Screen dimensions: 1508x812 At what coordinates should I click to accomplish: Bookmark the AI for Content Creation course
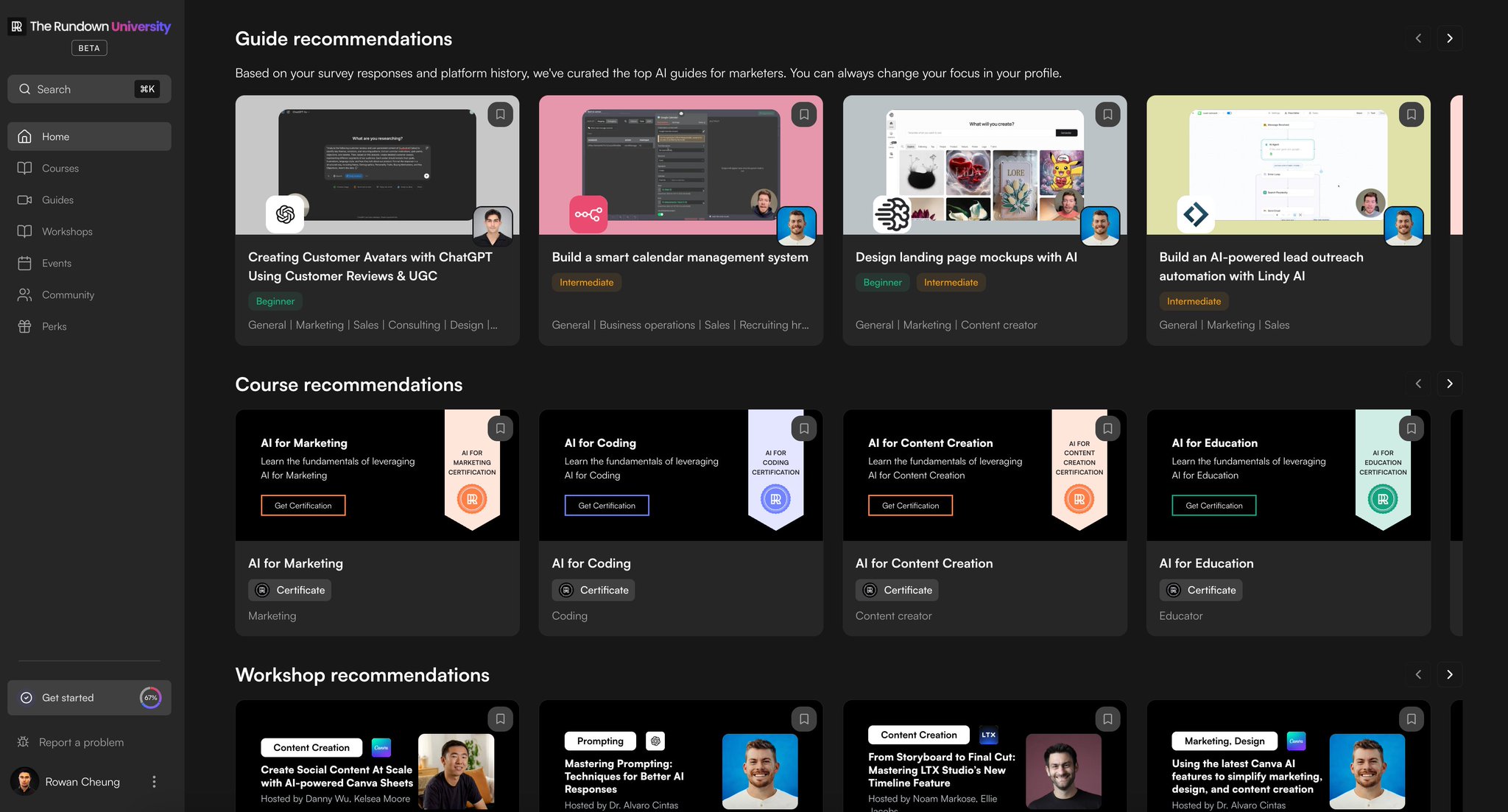(1107, 428)
